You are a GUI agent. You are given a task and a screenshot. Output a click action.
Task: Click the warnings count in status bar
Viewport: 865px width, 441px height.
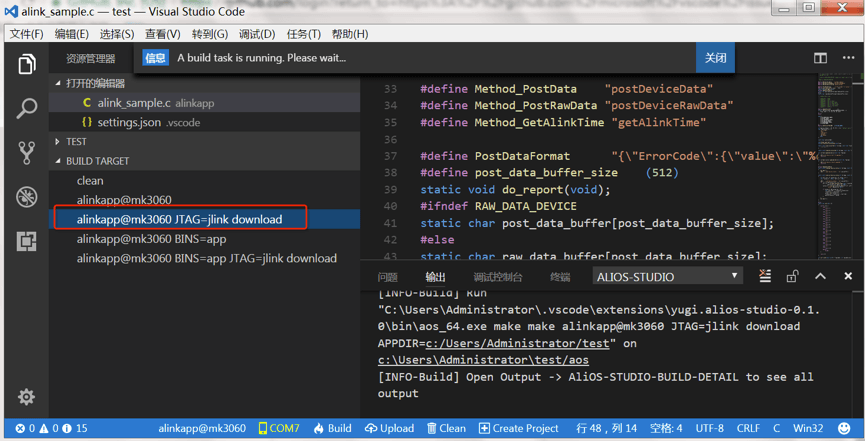(x=48, y=428)
